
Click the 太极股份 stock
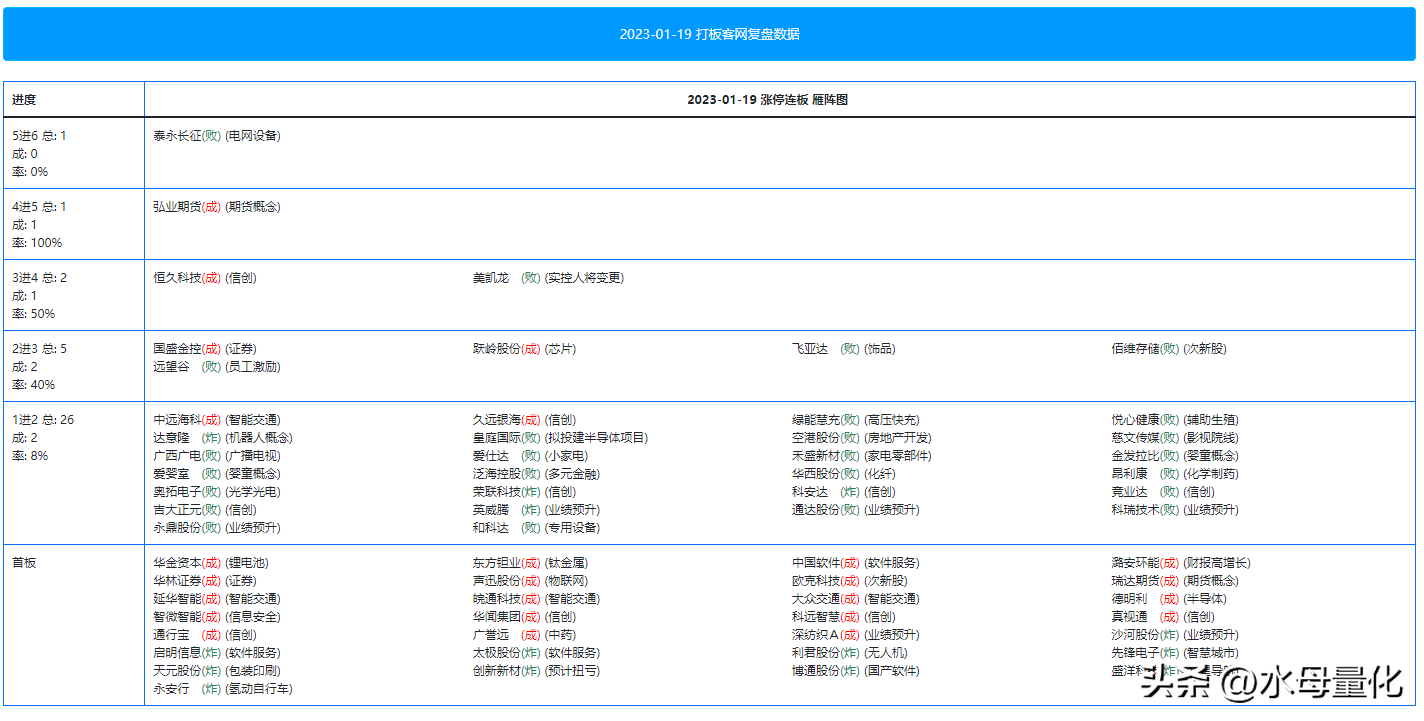click(x=497, y=653)
